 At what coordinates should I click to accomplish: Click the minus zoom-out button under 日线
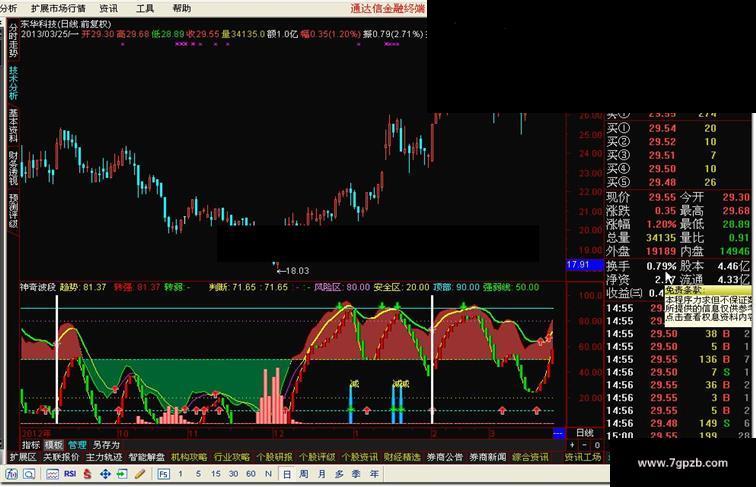point(584,445)
